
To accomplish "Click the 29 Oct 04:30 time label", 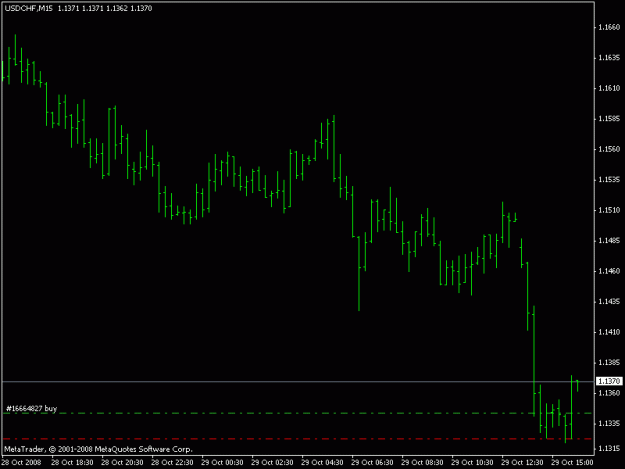I will (x=322, y=463).
